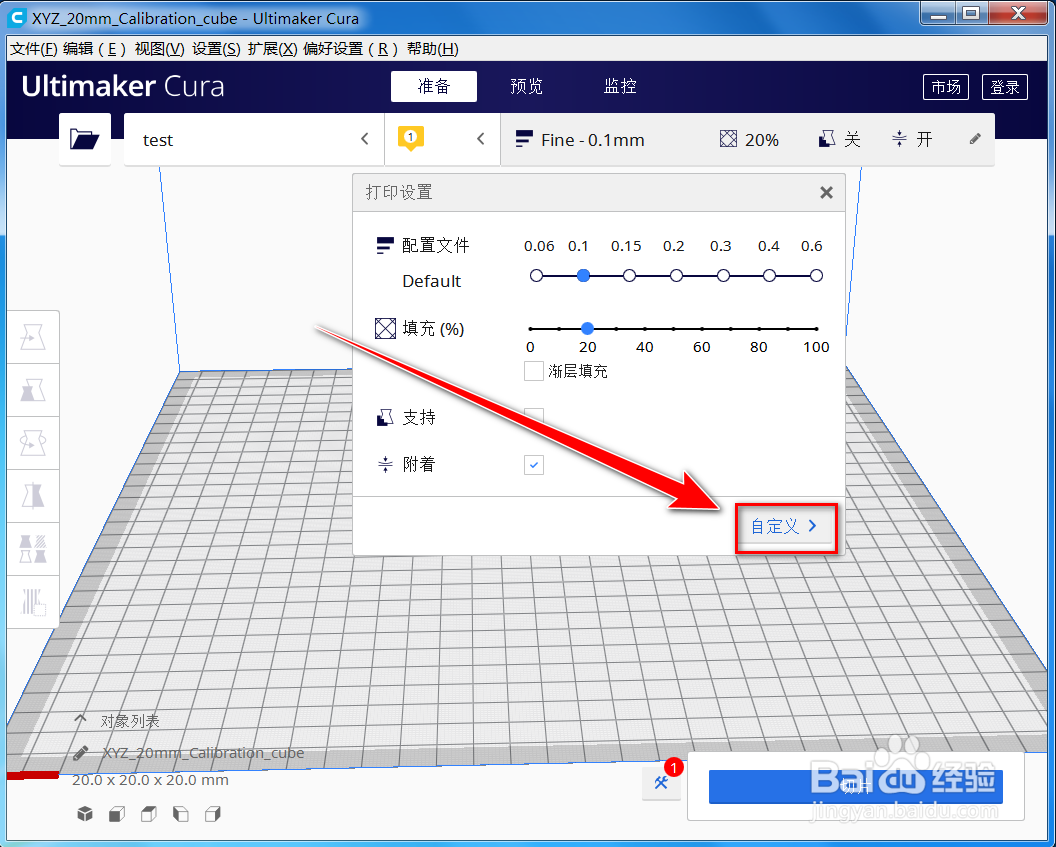Click the blue slice button
The width and height of the screenshot is (1056, 847).
[855, 786]
